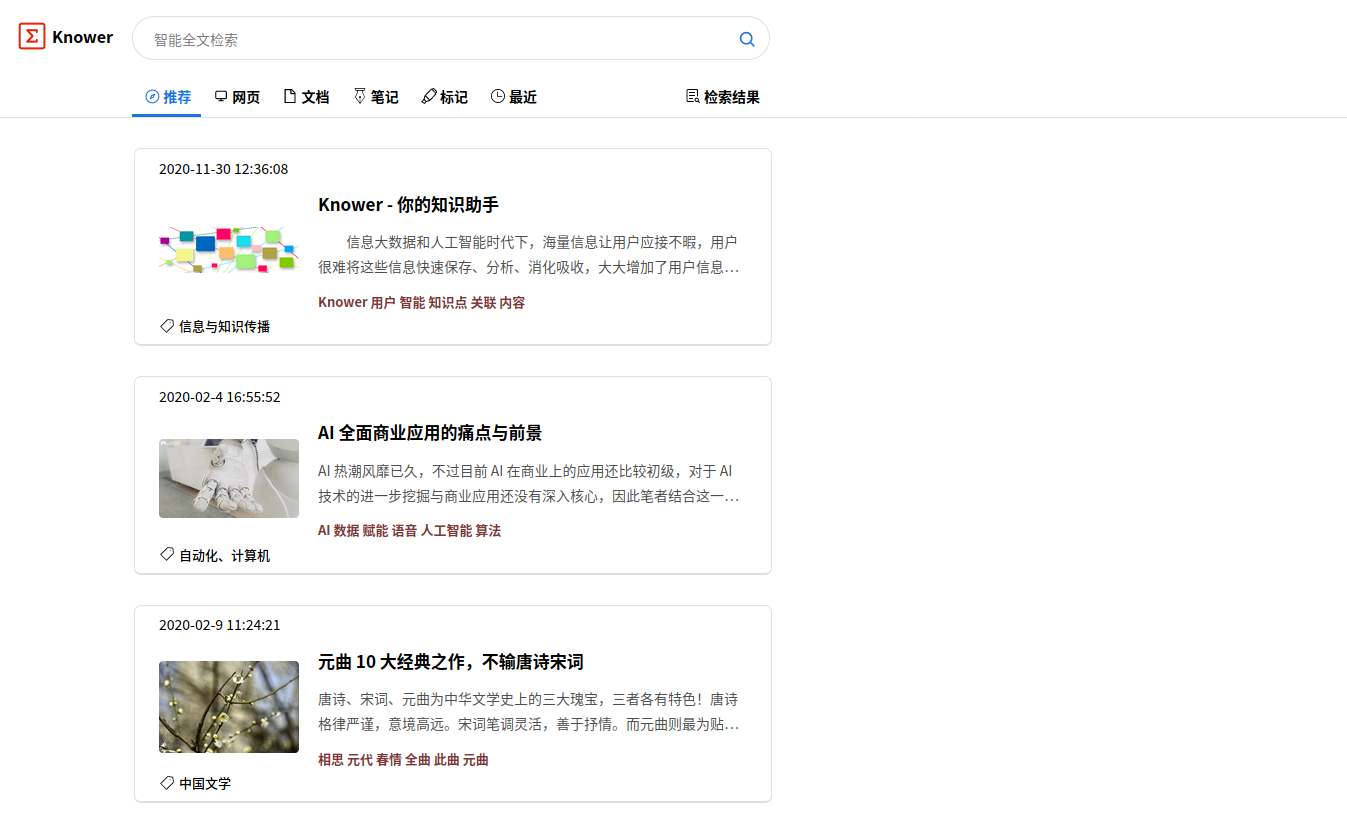Screen dimensions: 1347x832
Task: Open article Knower - 你的知识助手
Action: [408, 205]
